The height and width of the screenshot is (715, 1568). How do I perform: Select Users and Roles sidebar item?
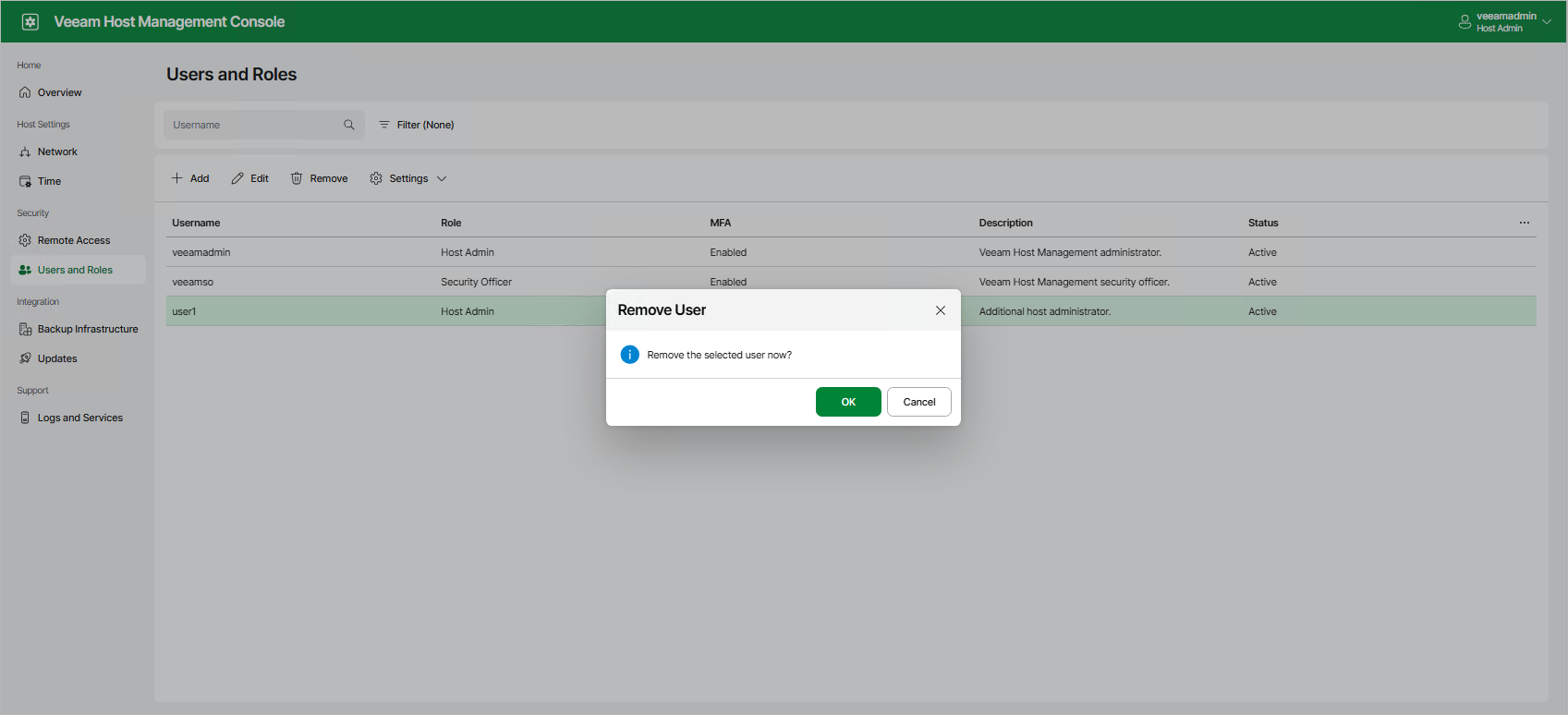tap(79, 270)
